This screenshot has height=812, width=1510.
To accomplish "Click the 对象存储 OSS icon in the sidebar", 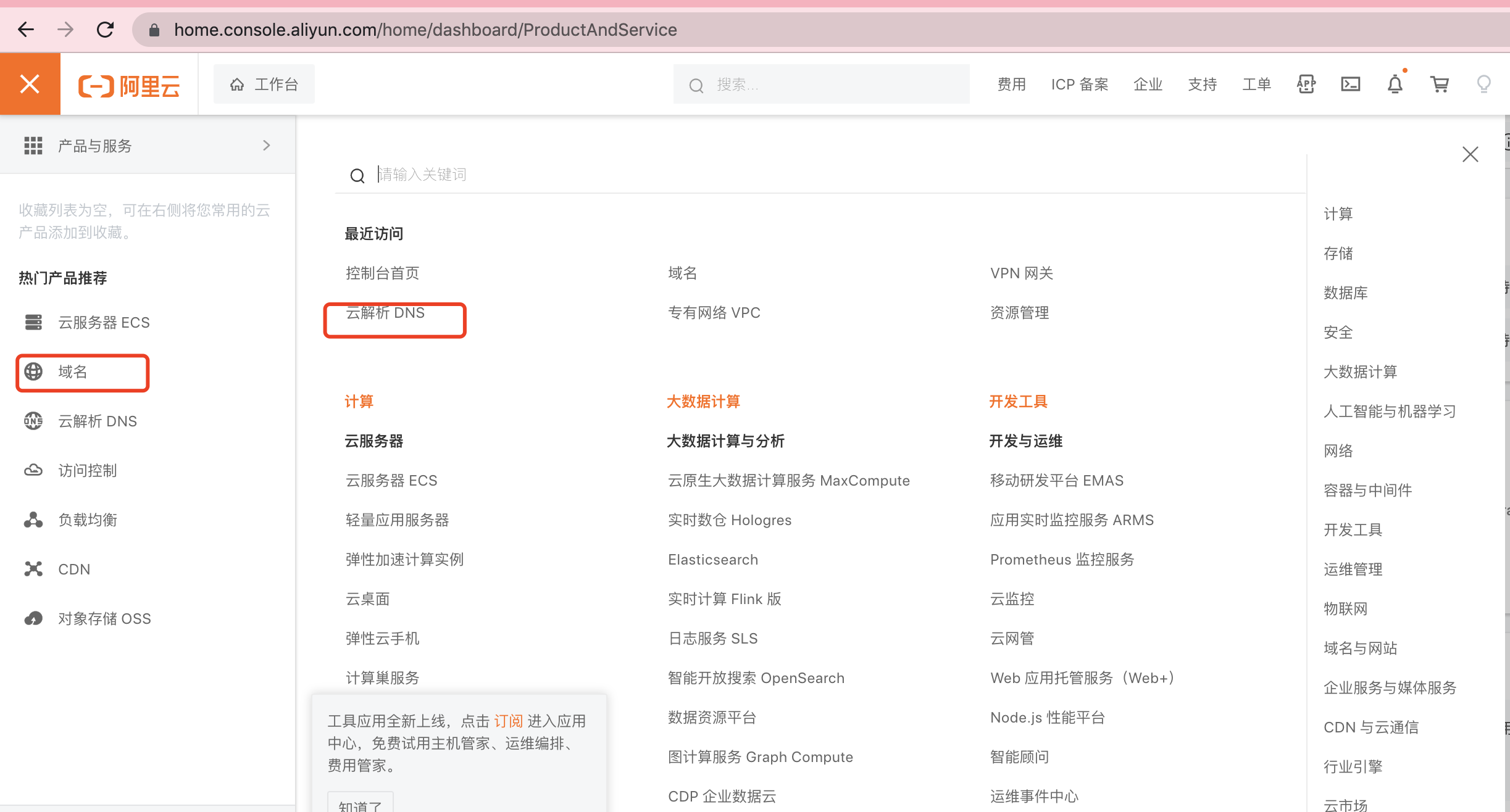I will (33, 618).
